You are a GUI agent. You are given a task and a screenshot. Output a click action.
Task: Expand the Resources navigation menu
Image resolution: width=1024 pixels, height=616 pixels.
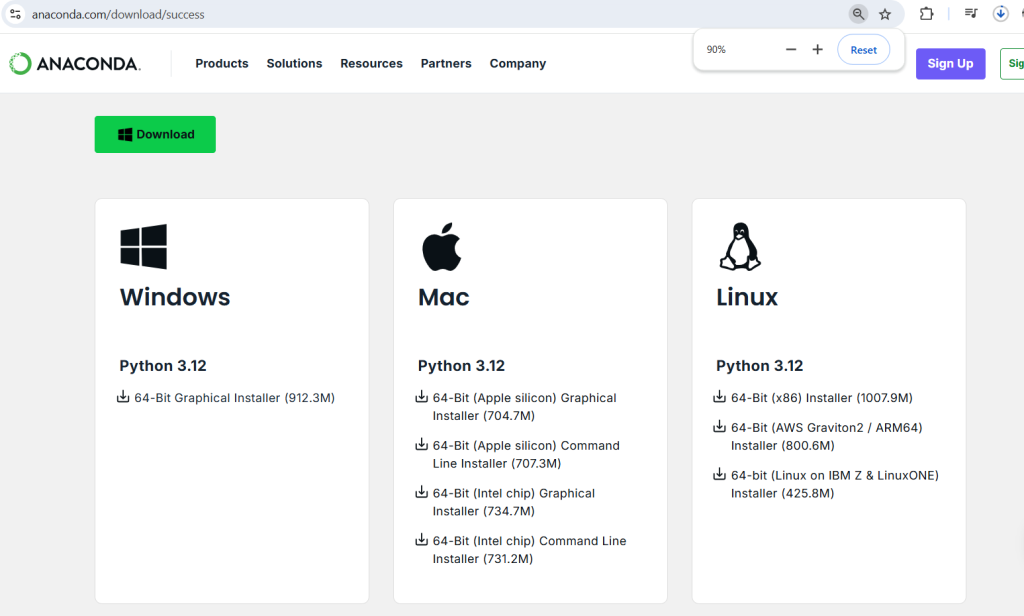click(371, 64)
